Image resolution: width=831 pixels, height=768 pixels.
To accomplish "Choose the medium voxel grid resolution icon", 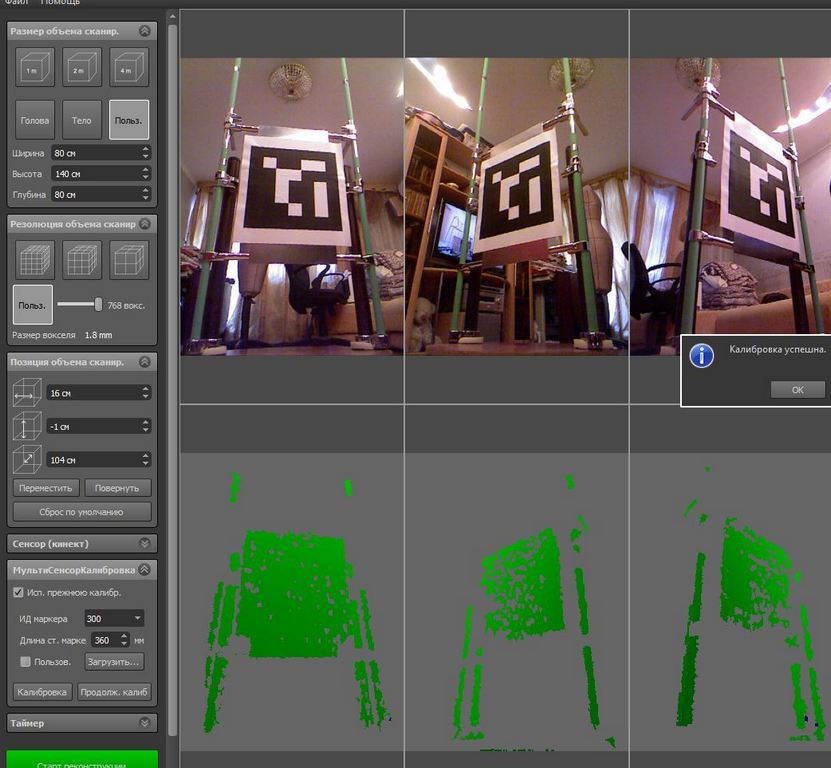I will pyautogui.click(x=82, y=260).
